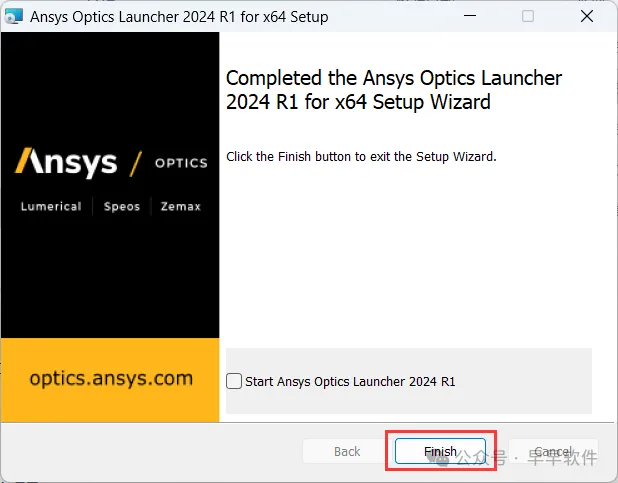Click the disabled Back button
The height and width of the screenshot is (483, 618).
[347, 451]
